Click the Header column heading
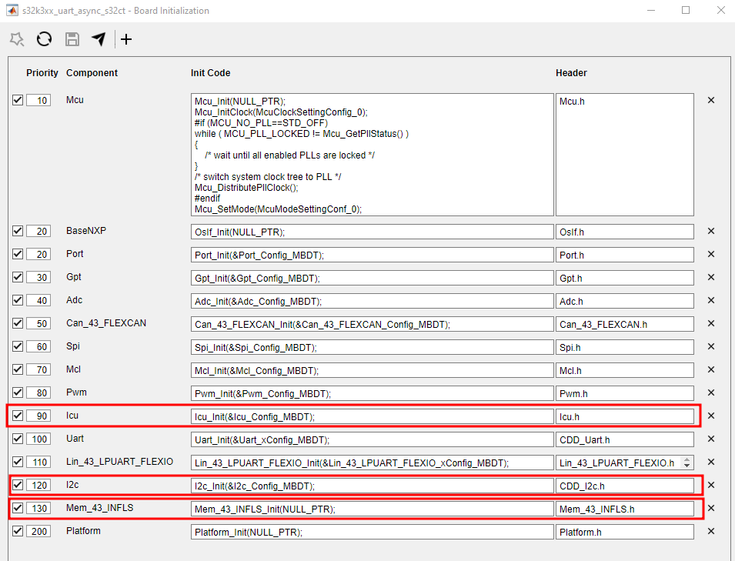The width and height of the screenshot is (735, 561). tap(571, 73)
